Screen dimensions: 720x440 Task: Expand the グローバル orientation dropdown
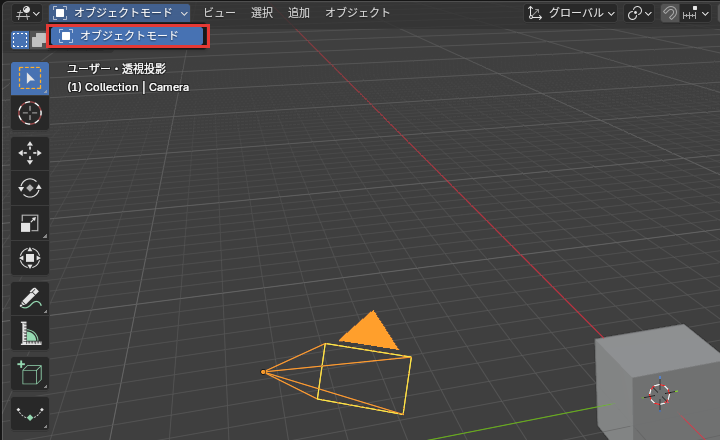coord(571,13)
